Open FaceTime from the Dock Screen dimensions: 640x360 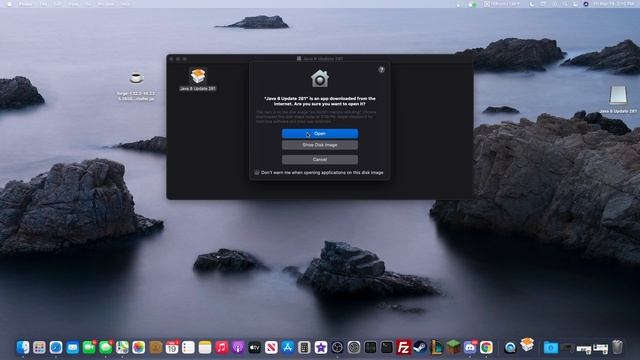click(x=89, y=347)
